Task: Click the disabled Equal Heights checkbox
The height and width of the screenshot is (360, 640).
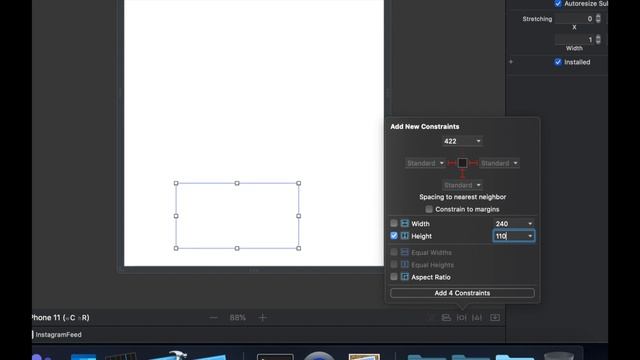Action: click(x=394, y=264)
